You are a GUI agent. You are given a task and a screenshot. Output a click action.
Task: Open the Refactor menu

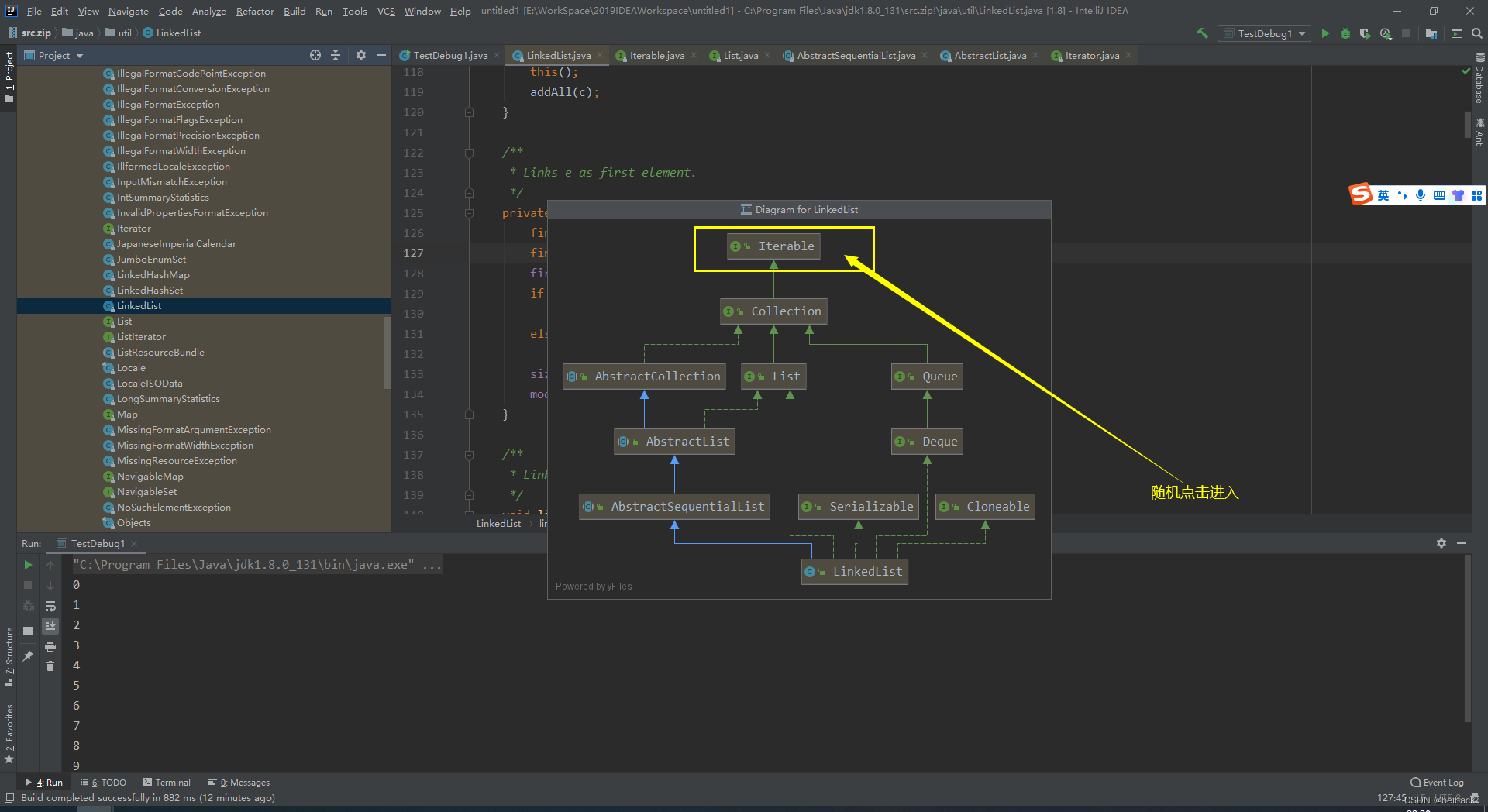click(x=255, y=11)
